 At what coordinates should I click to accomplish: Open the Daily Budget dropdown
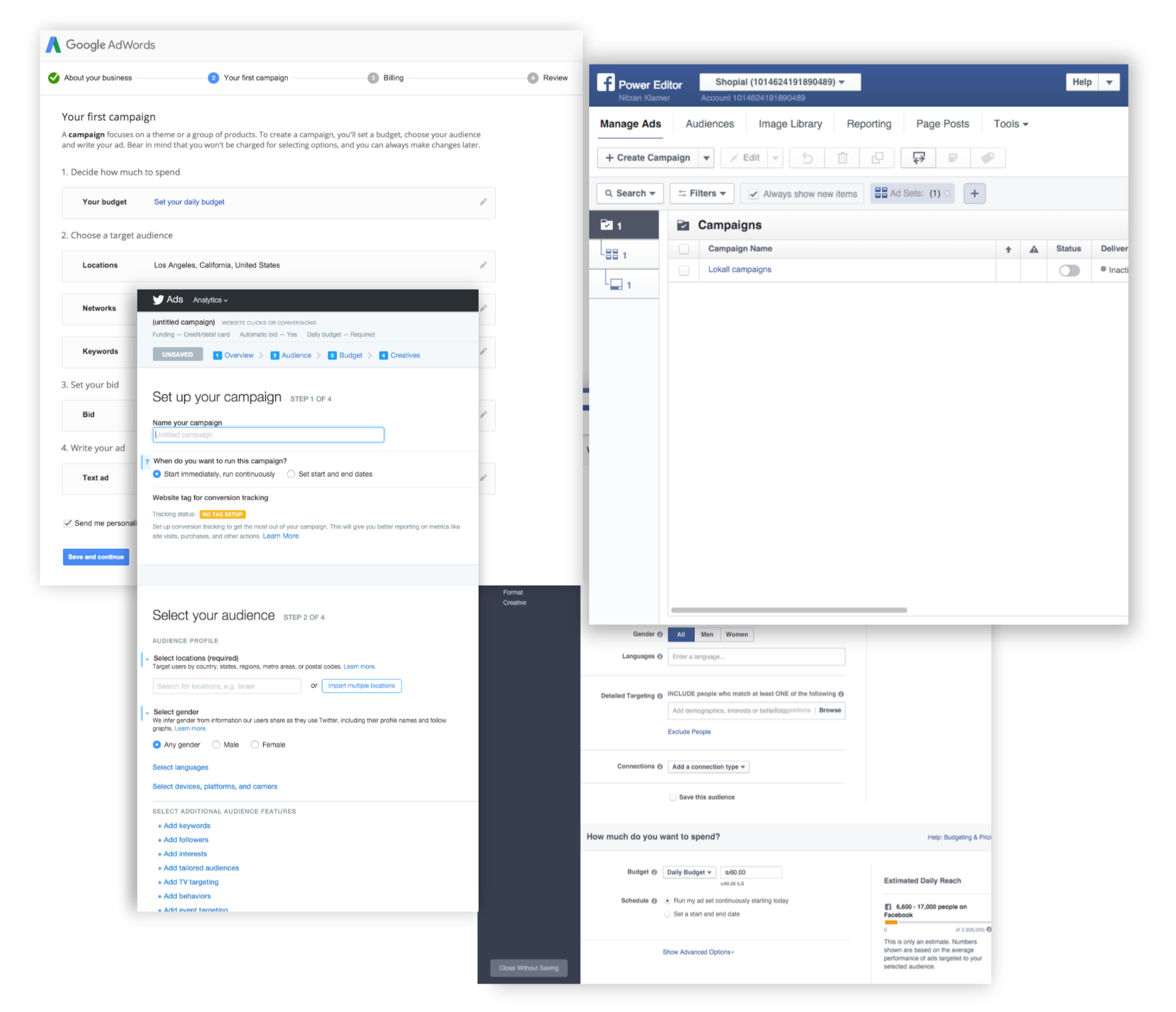tap(689, 872)
